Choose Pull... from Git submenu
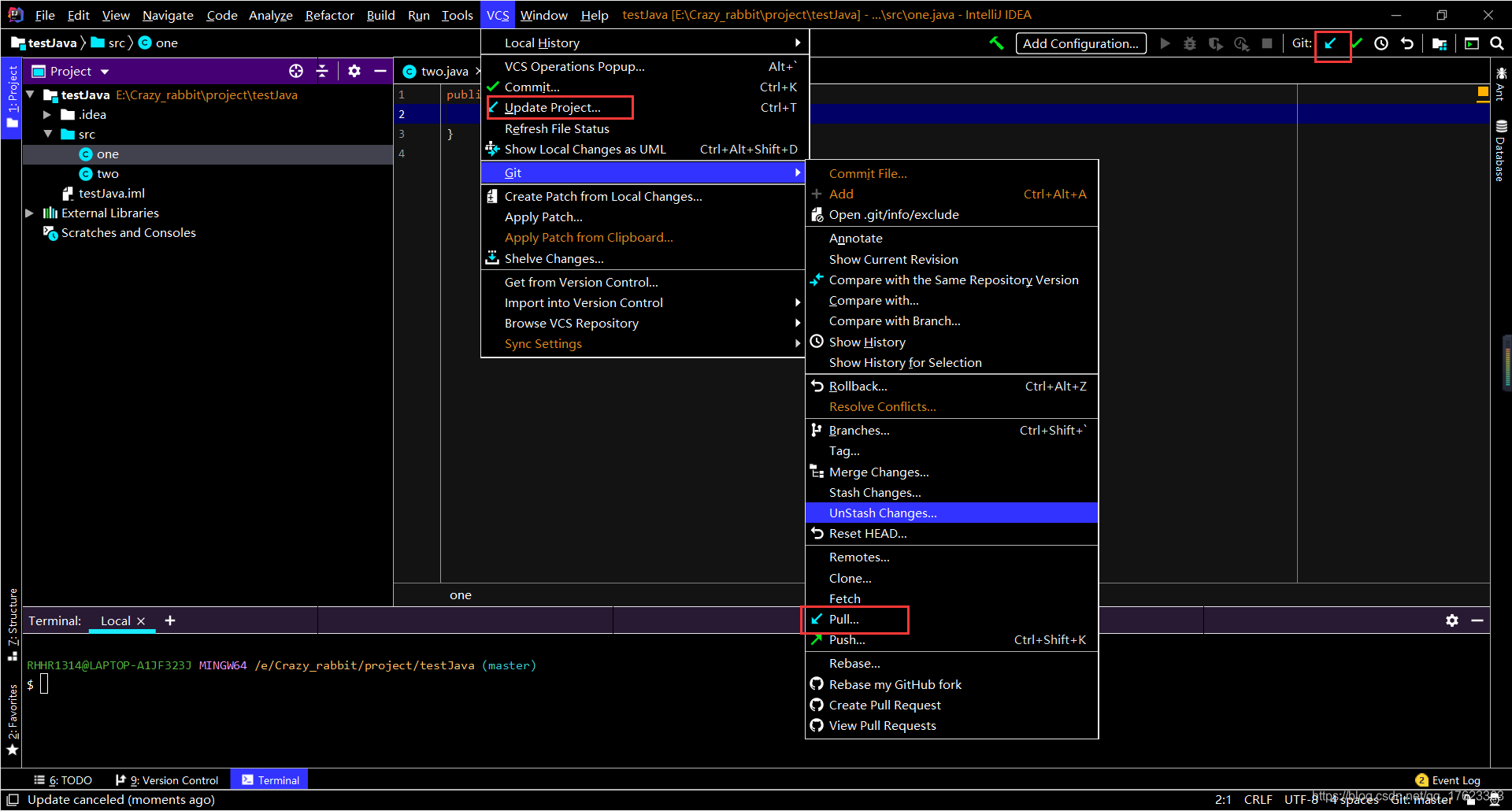Screen dimensions: 1512x811 (951, 619)
